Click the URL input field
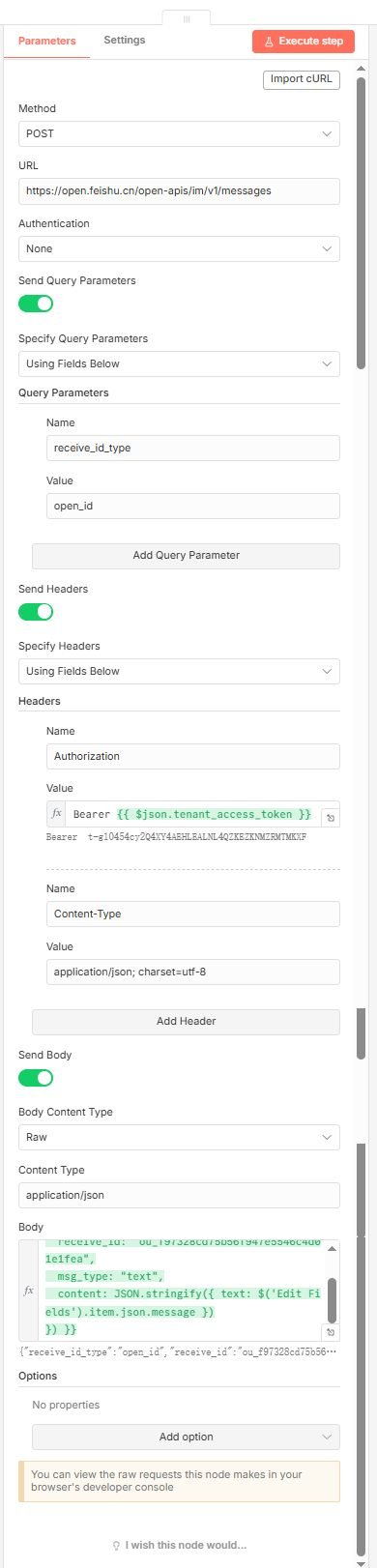 [179, 190]
